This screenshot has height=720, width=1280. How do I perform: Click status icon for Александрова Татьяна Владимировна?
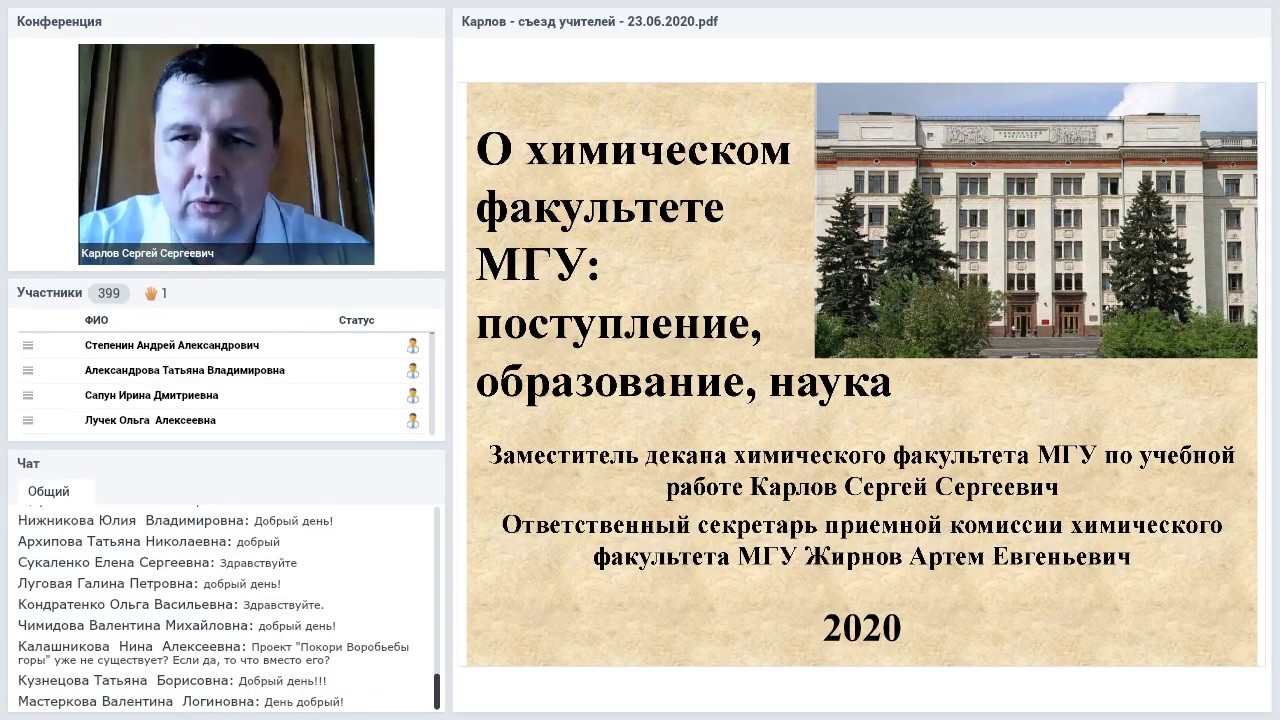click(x=412, y=371)
